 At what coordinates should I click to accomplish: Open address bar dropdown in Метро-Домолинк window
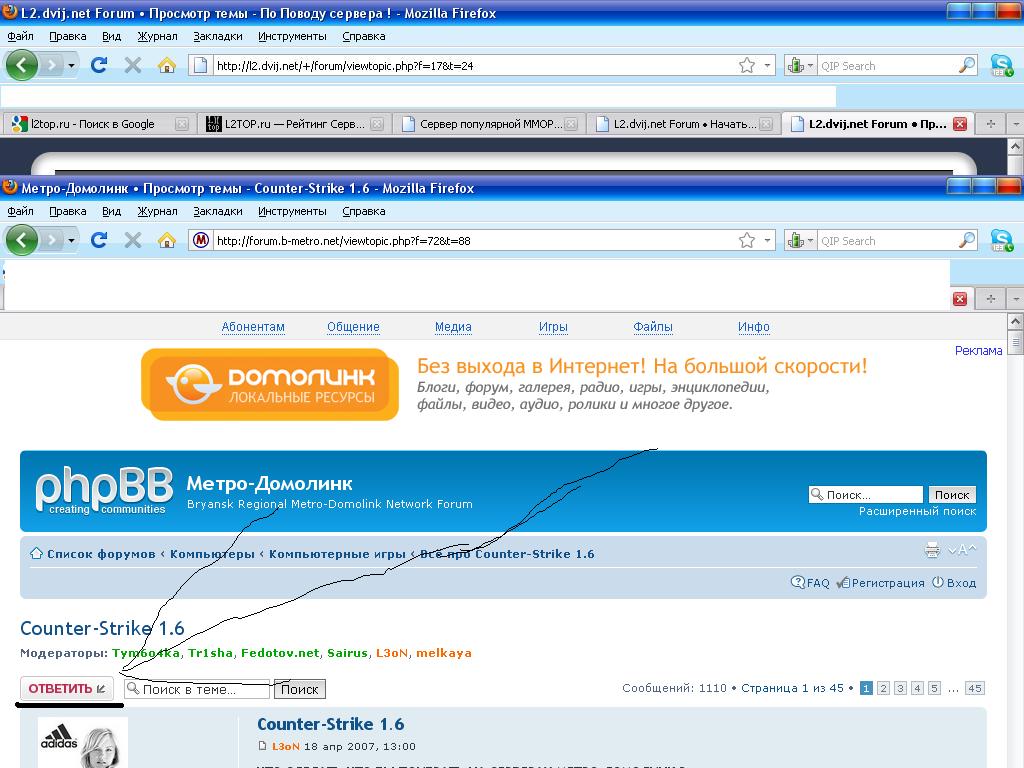(767, 240)
